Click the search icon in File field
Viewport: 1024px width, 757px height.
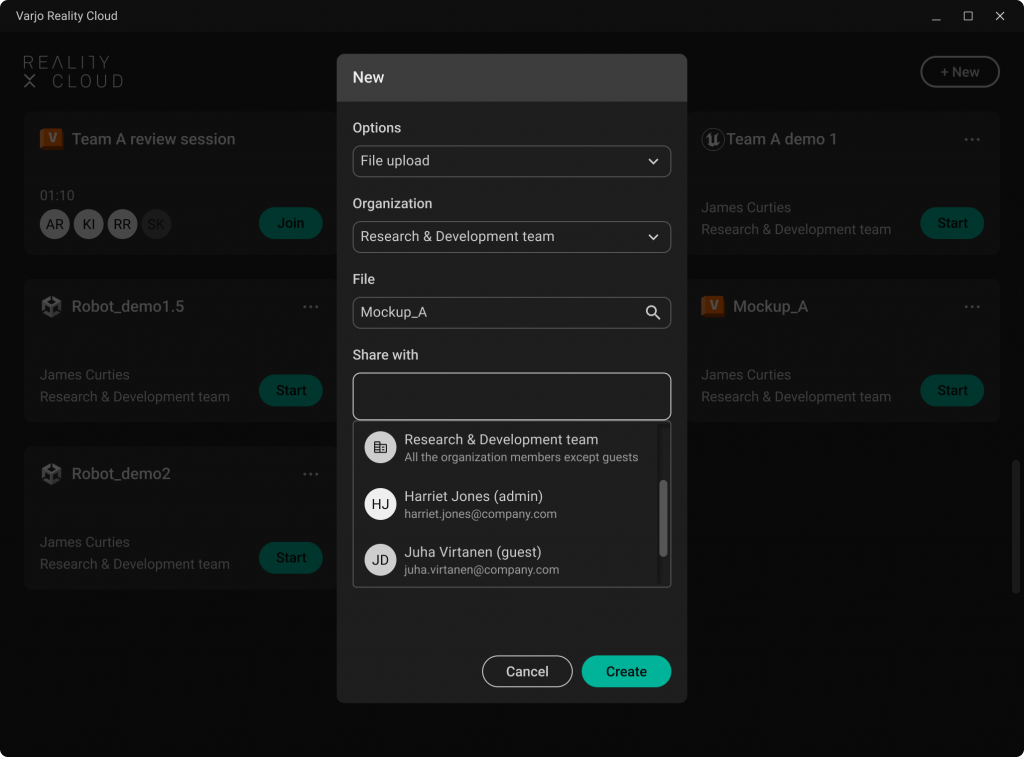pos(652,313)
